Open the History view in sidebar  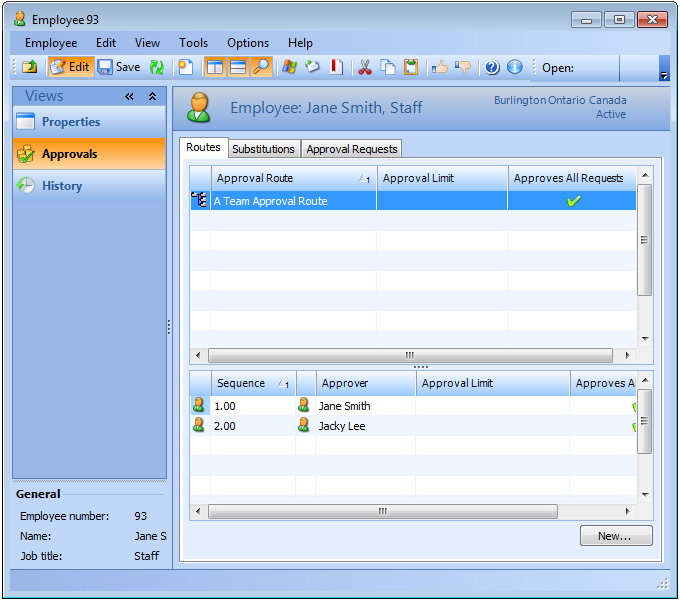click(x=62, y=186)
